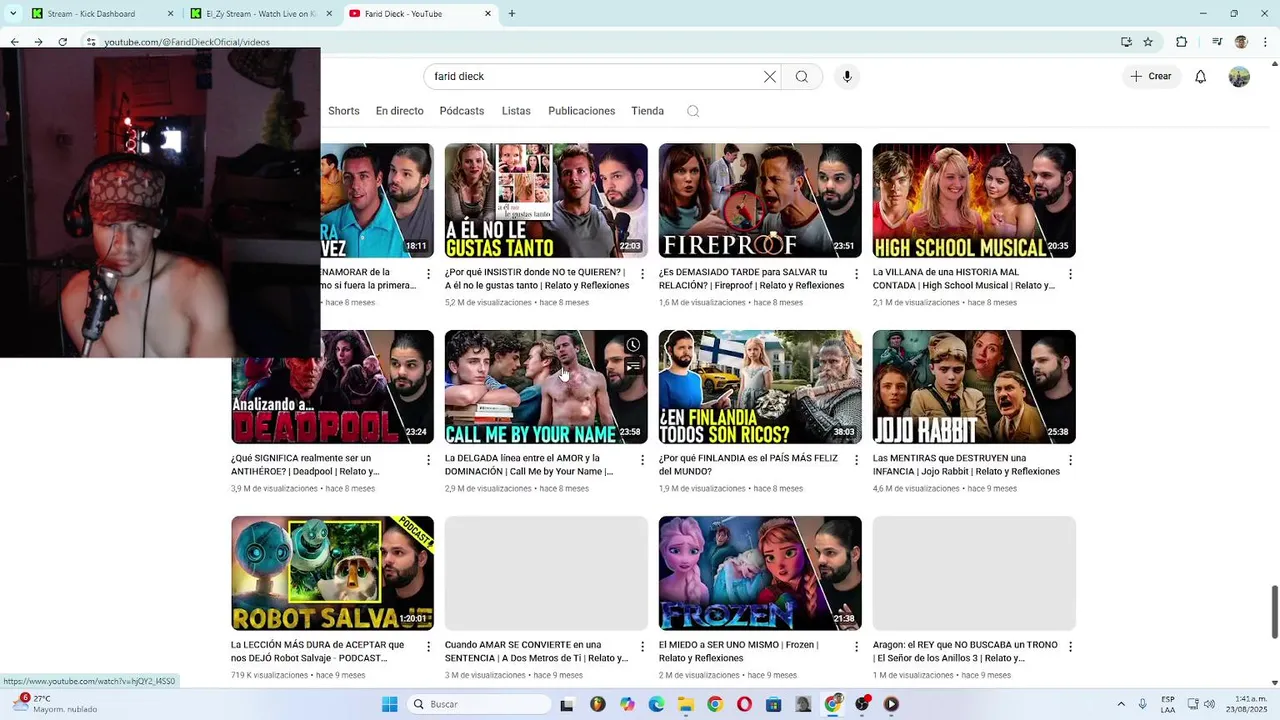Click the taskbar Buscar search box
This screenshot has width=1280, height=720.
click(x=481, y=704)
